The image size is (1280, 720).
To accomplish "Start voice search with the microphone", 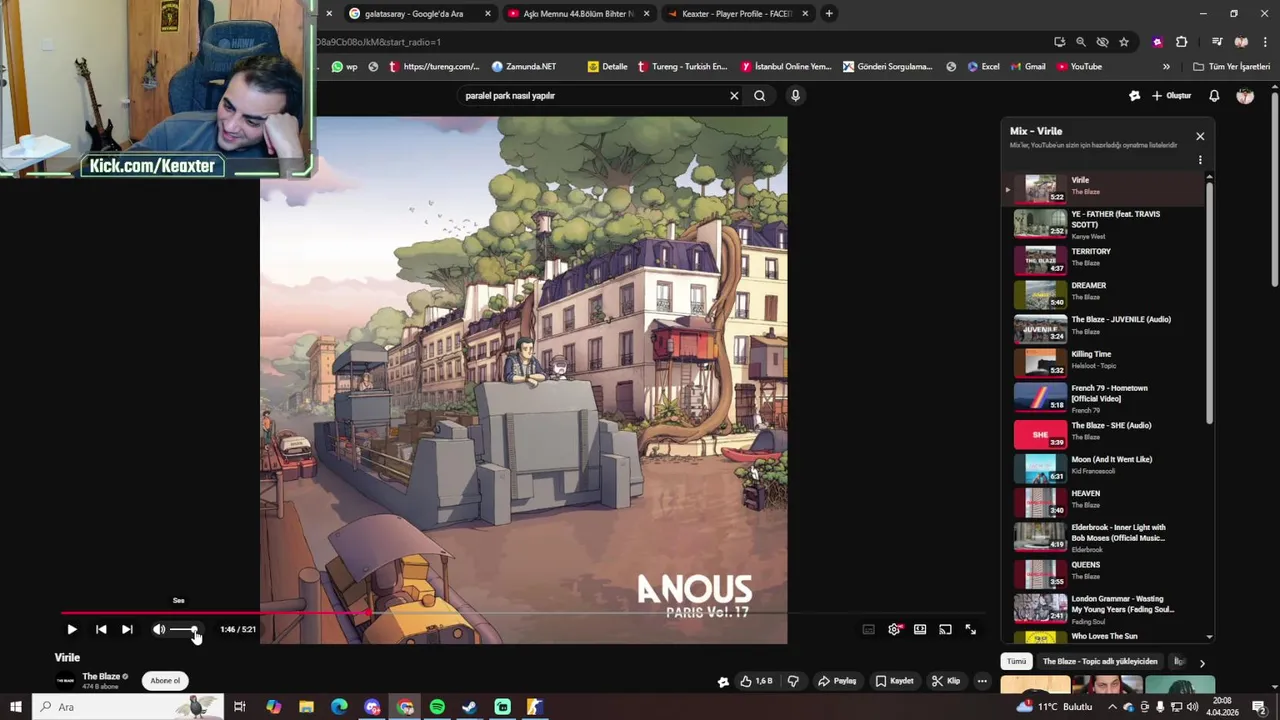I will [795, 96].
